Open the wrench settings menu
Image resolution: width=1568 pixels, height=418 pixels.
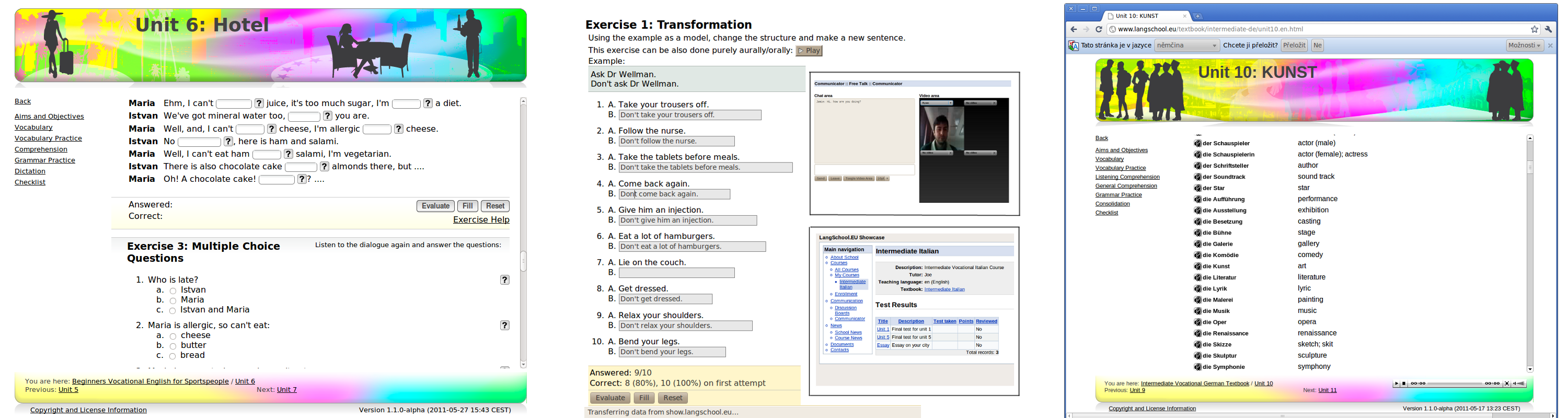click(1549, 29)
